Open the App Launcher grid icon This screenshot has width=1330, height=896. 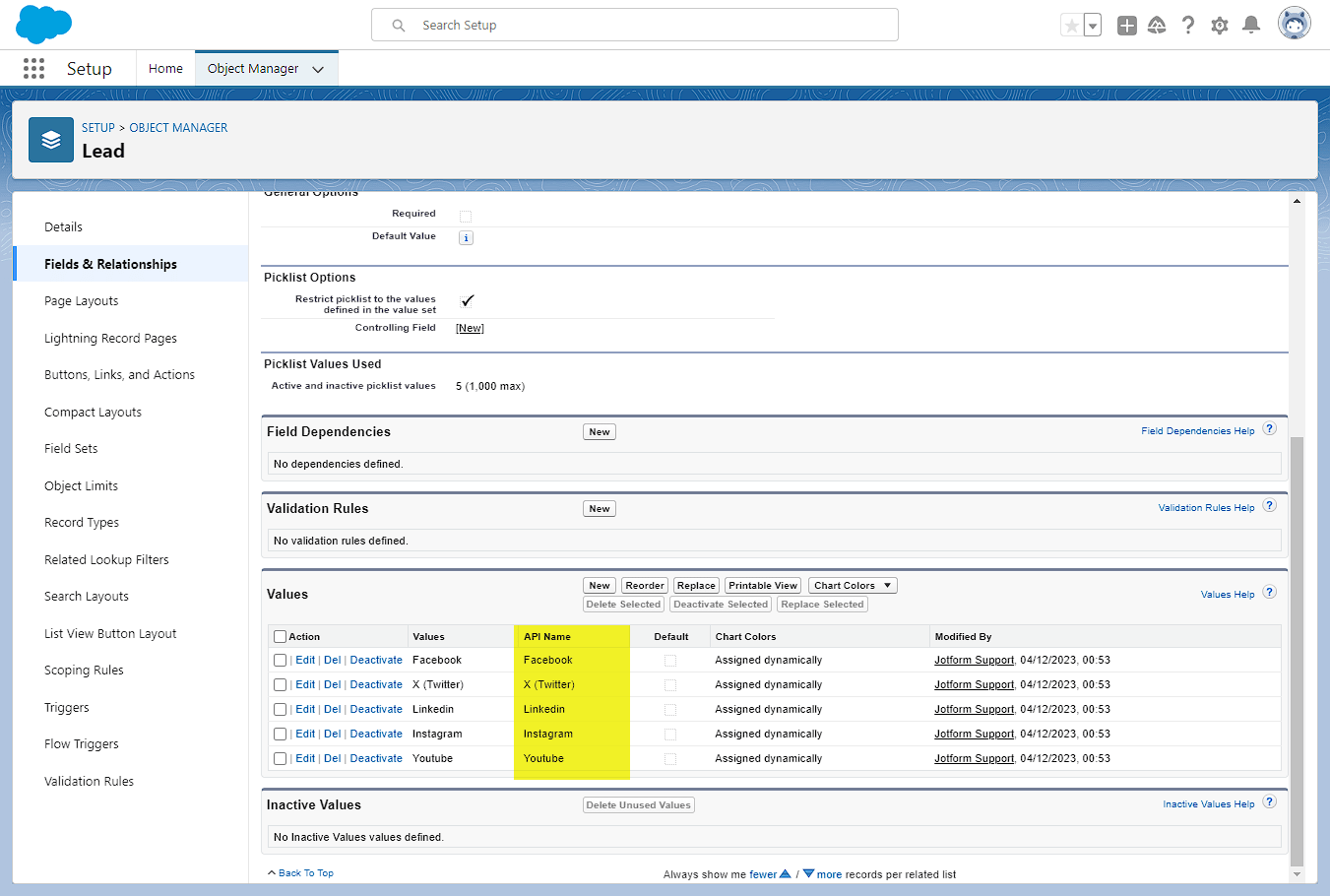33,68
